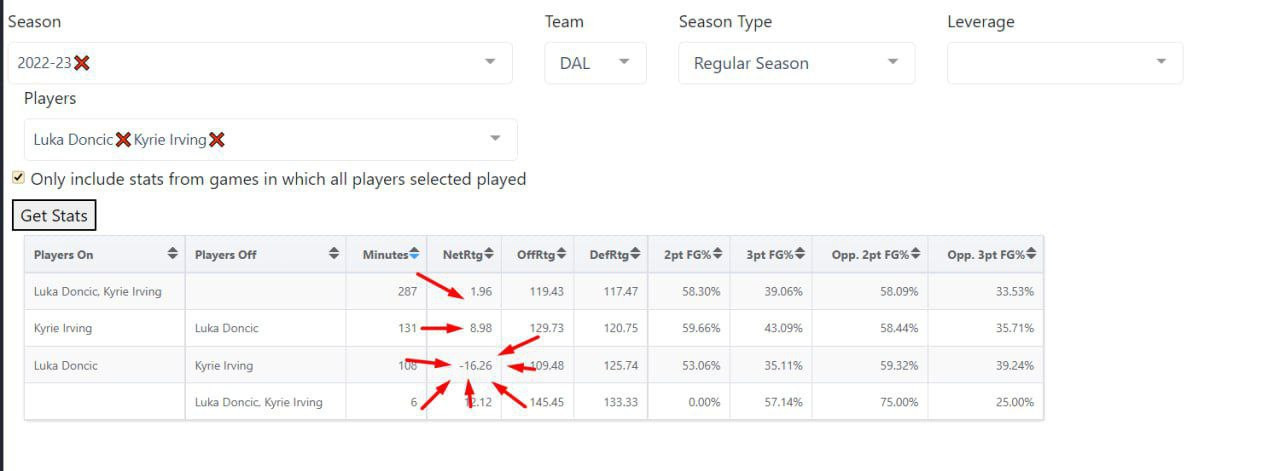Screen dimensions: 1280x471
Task: Sort table by DefRtg column
Action: [611, 255]
